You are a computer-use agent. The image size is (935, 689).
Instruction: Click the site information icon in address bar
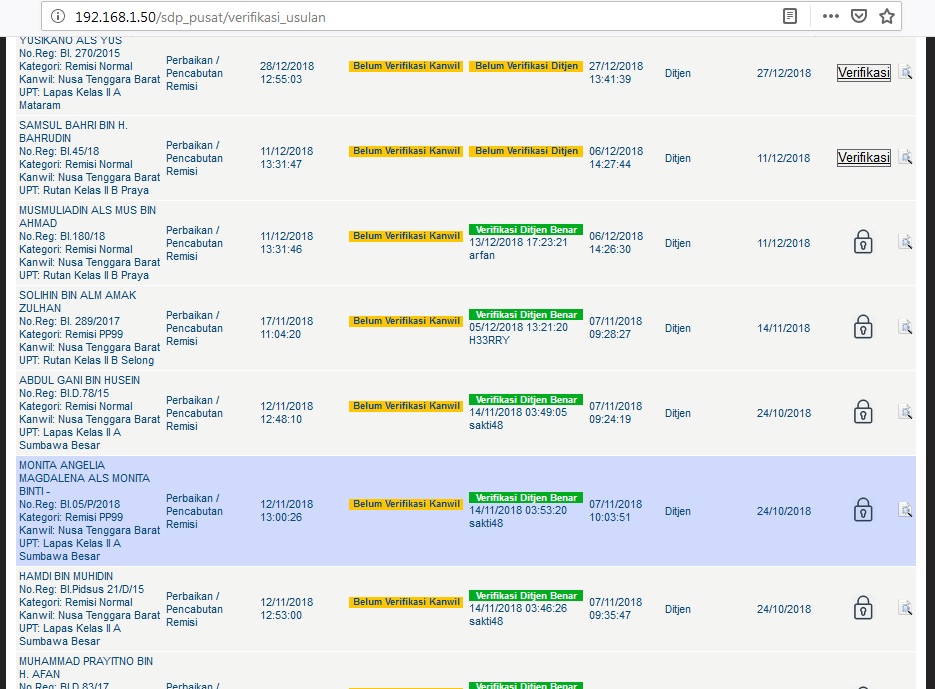pos(58,16)
